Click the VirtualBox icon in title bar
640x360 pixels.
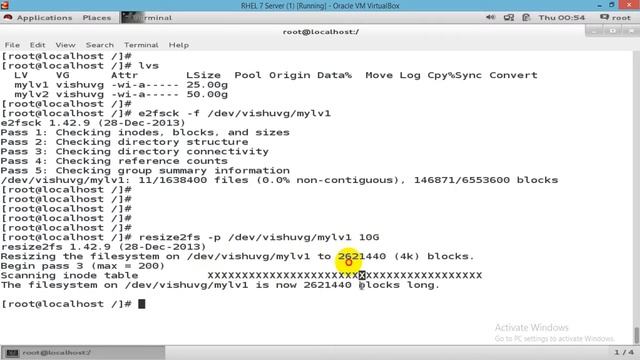click(x=4, y=5)
